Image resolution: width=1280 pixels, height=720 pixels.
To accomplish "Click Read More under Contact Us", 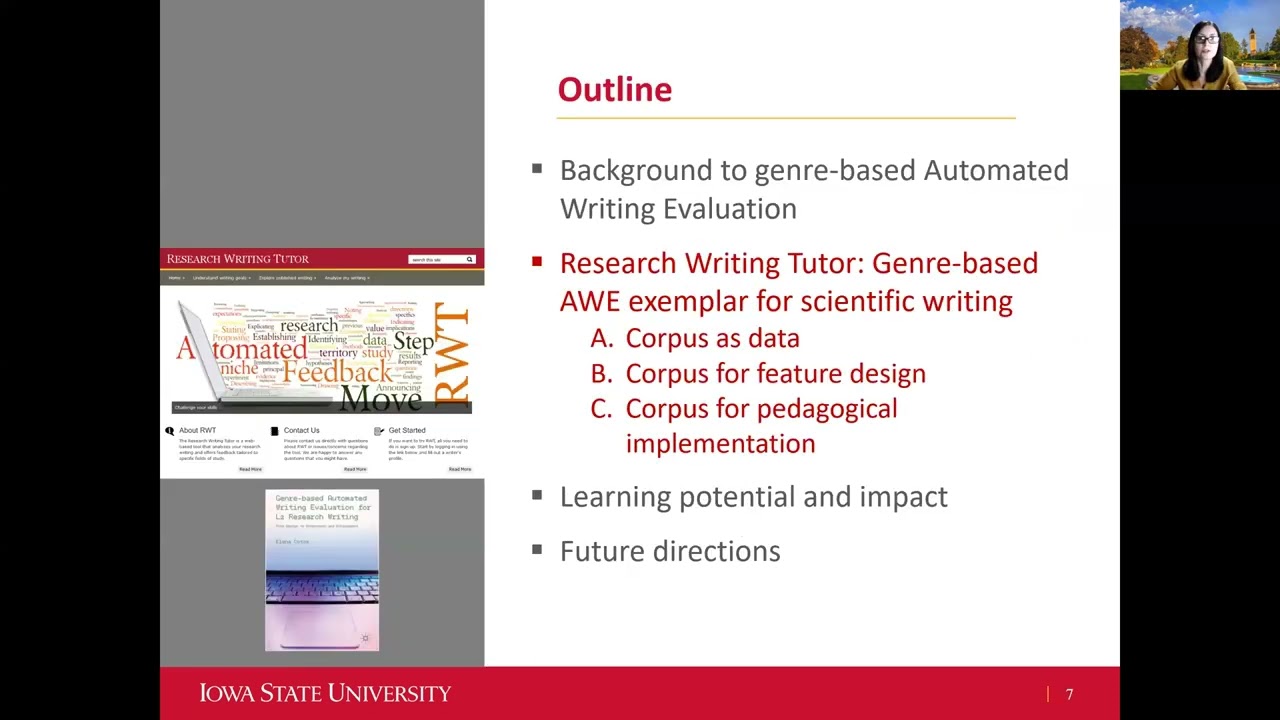I will pos(355,469).
